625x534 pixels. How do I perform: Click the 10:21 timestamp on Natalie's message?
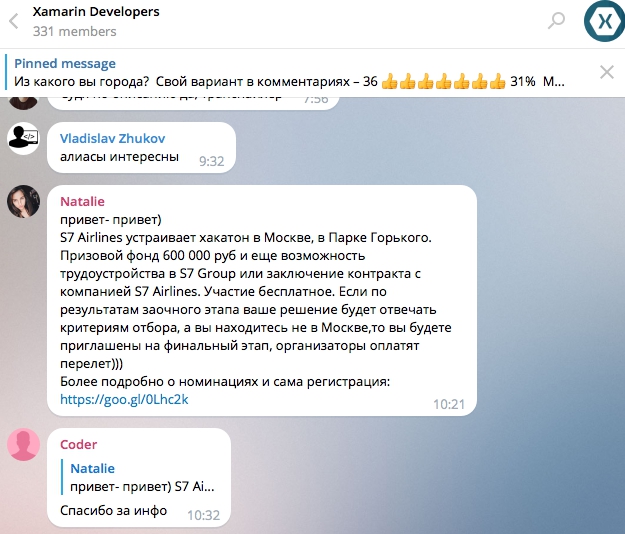(x=449, y=404)
